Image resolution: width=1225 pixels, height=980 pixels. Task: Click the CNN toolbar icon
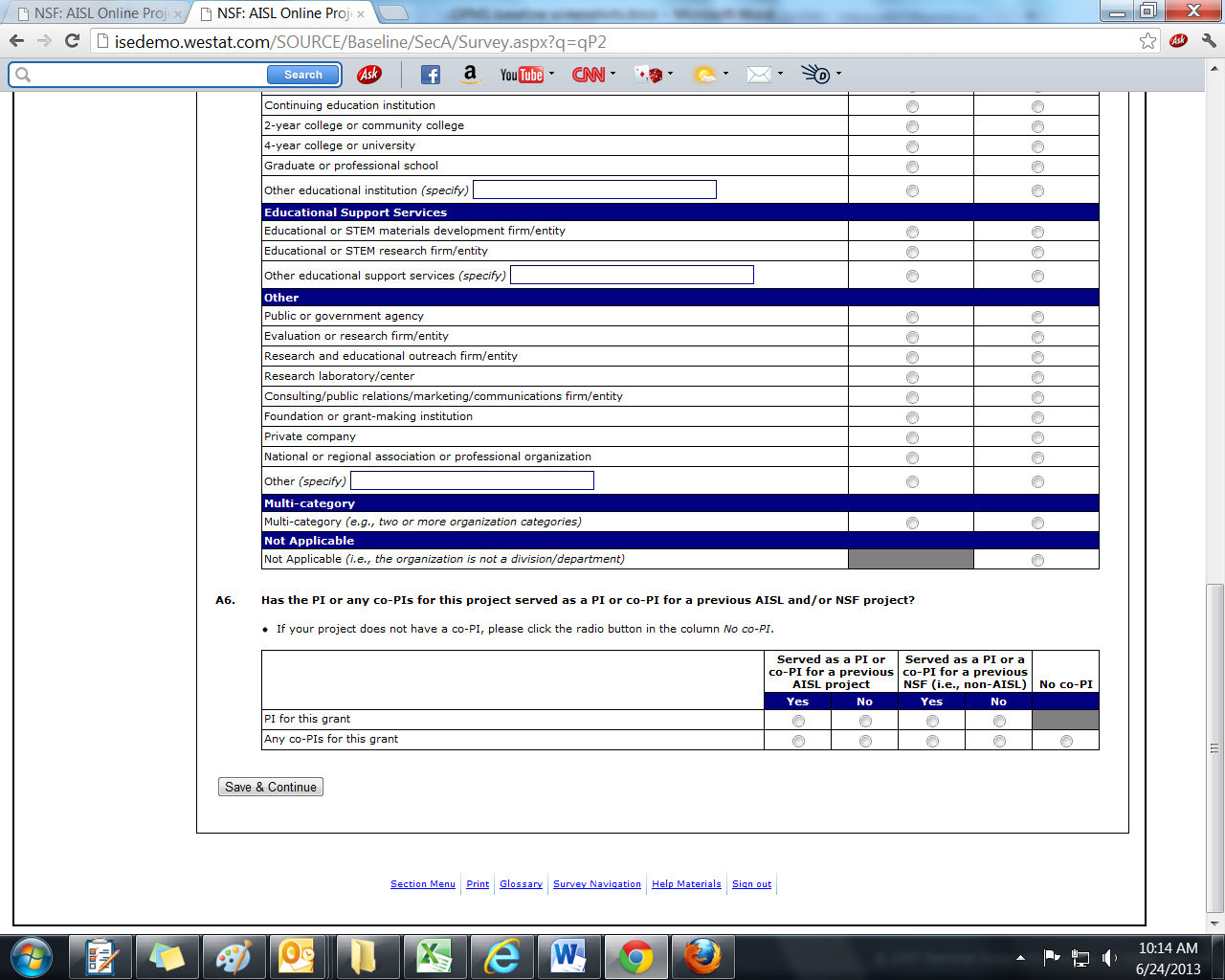click(x=589, y=75)
